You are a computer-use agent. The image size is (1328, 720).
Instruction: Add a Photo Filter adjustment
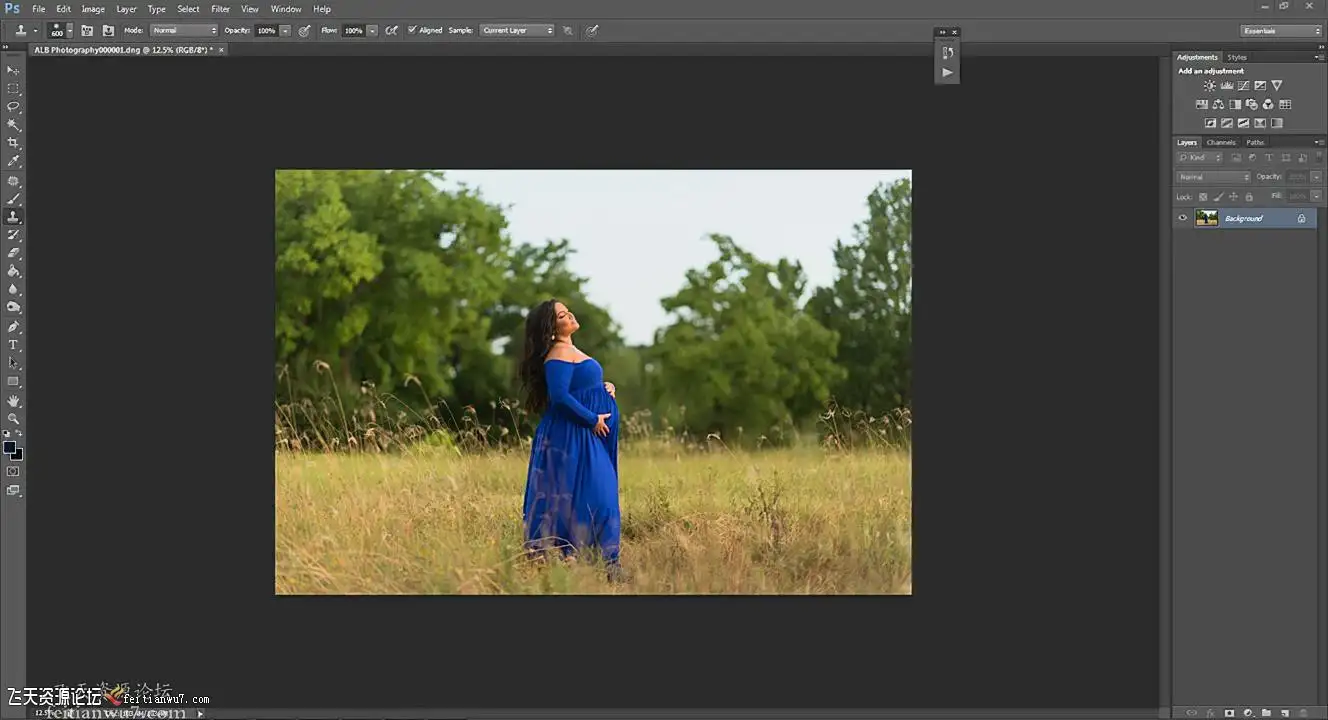1251,104
